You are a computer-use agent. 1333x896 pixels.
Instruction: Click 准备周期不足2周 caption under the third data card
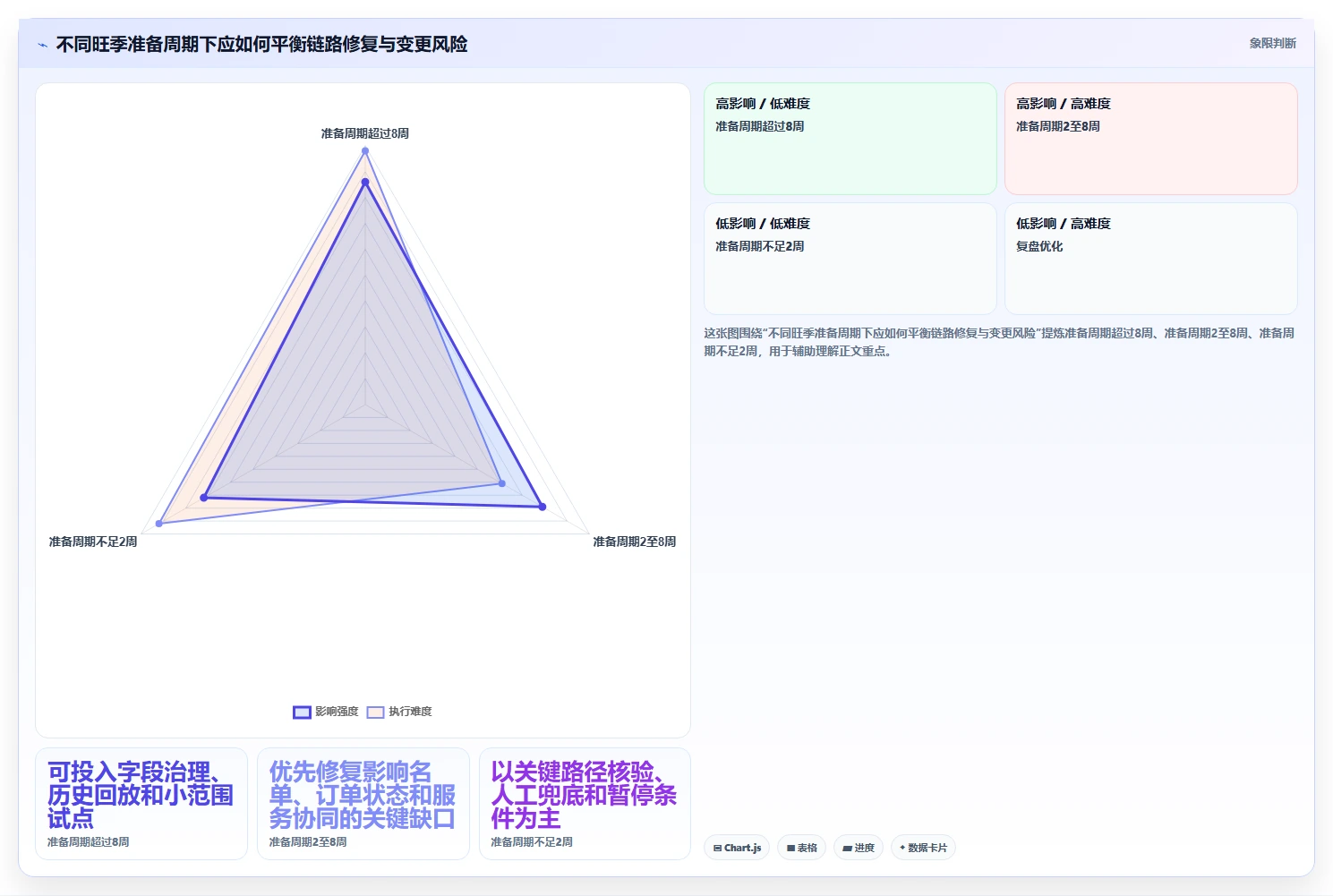(x=532, y=842)
